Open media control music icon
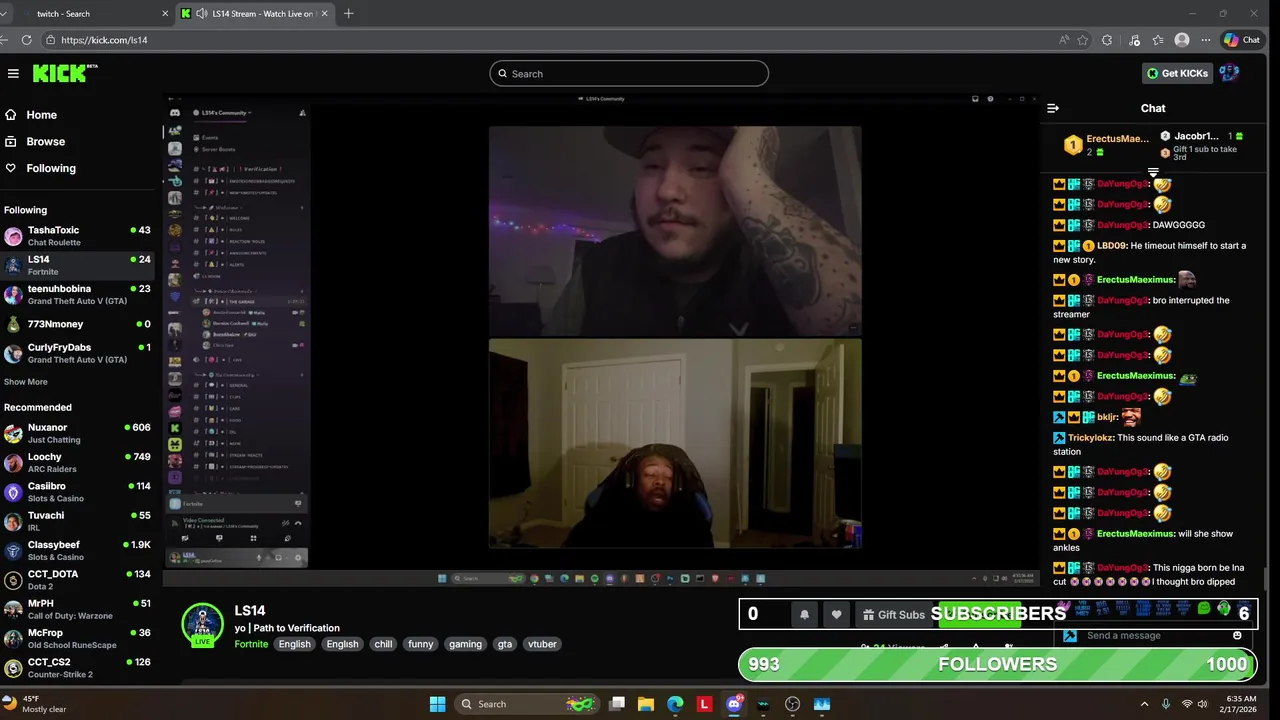The height and width of the screenshot is (720, 1280). click(1134, 40)
